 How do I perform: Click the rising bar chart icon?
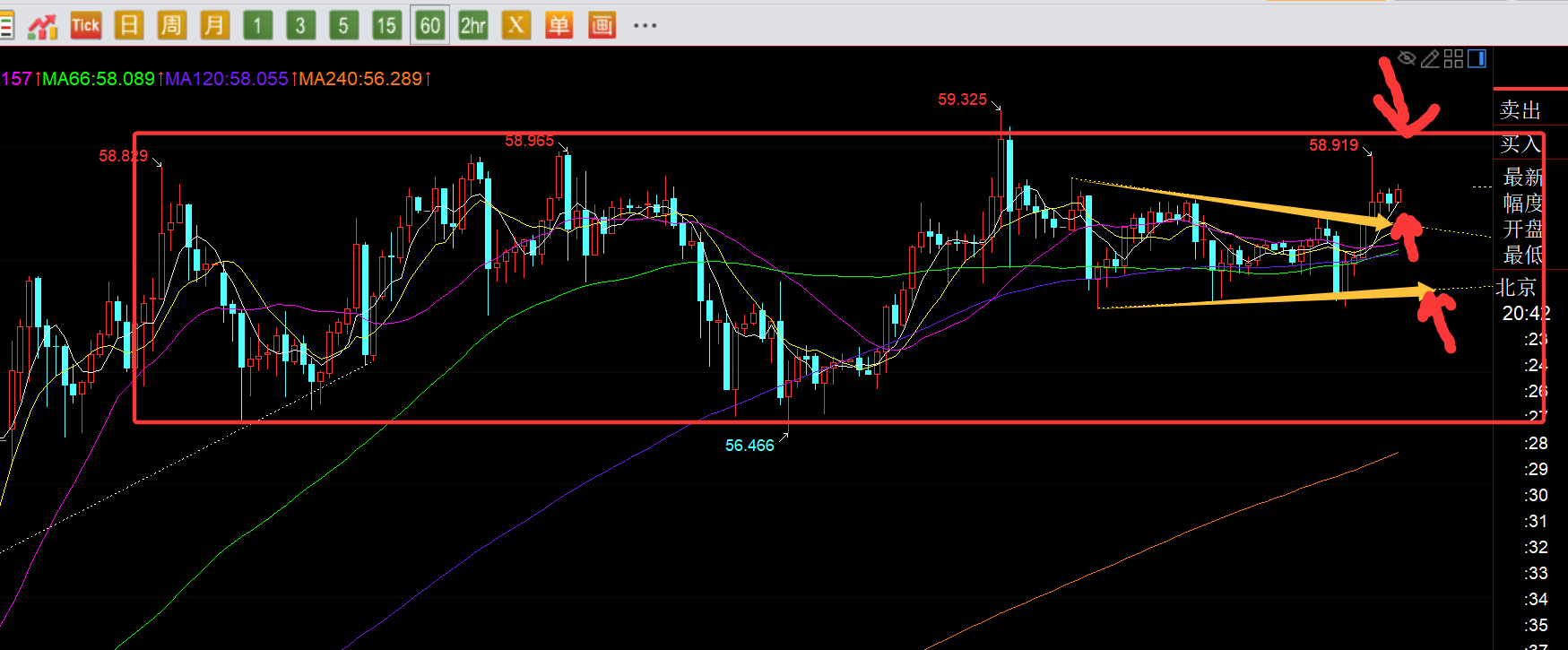[x=42, y=25]
